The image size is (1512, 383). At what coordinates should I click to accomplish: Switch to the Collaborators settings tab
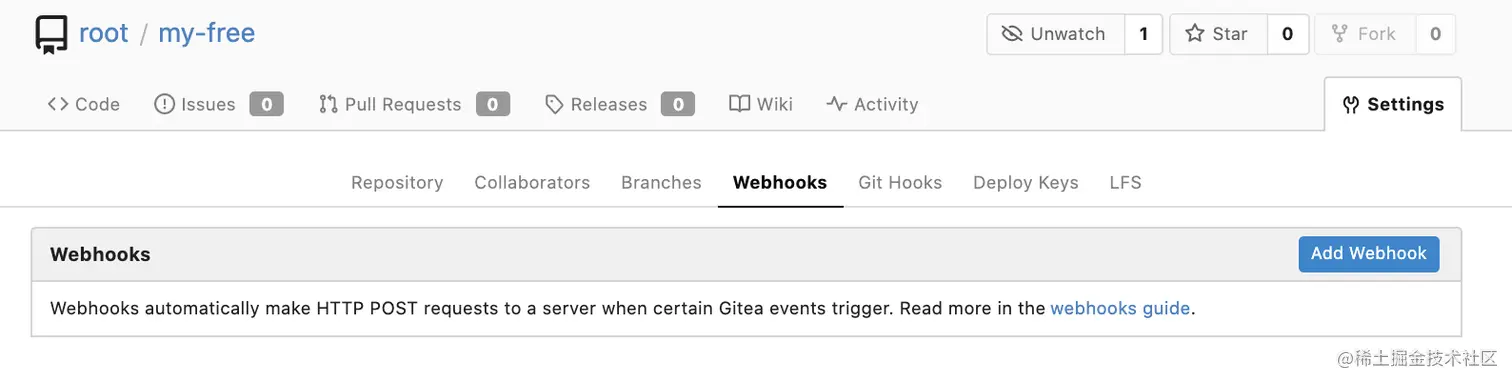coord(532,182)
